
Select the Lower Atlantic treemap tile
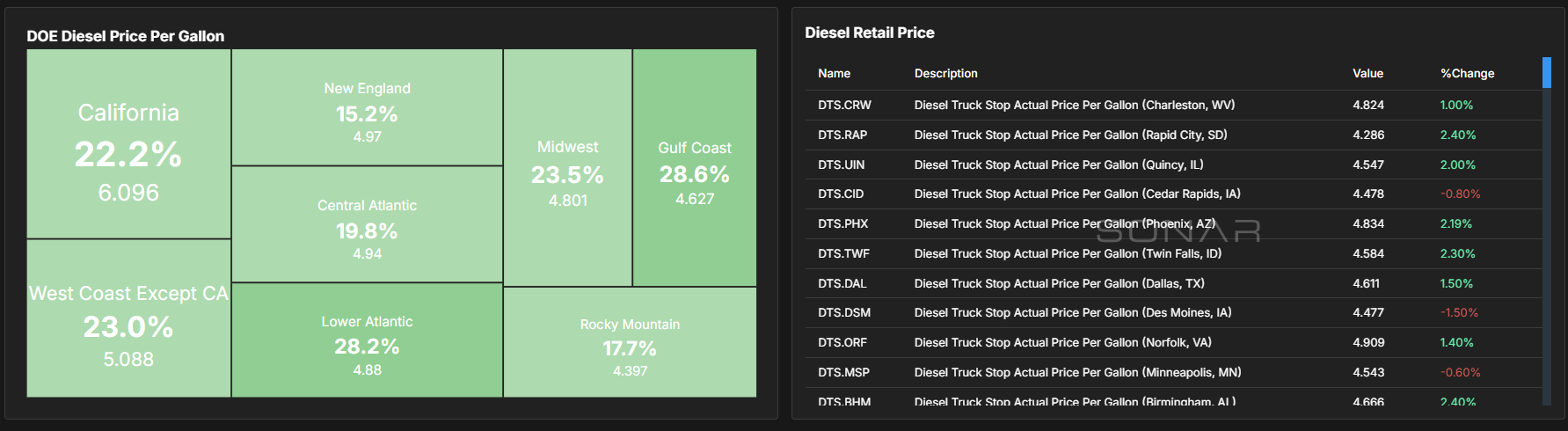[x=367, y=340]
